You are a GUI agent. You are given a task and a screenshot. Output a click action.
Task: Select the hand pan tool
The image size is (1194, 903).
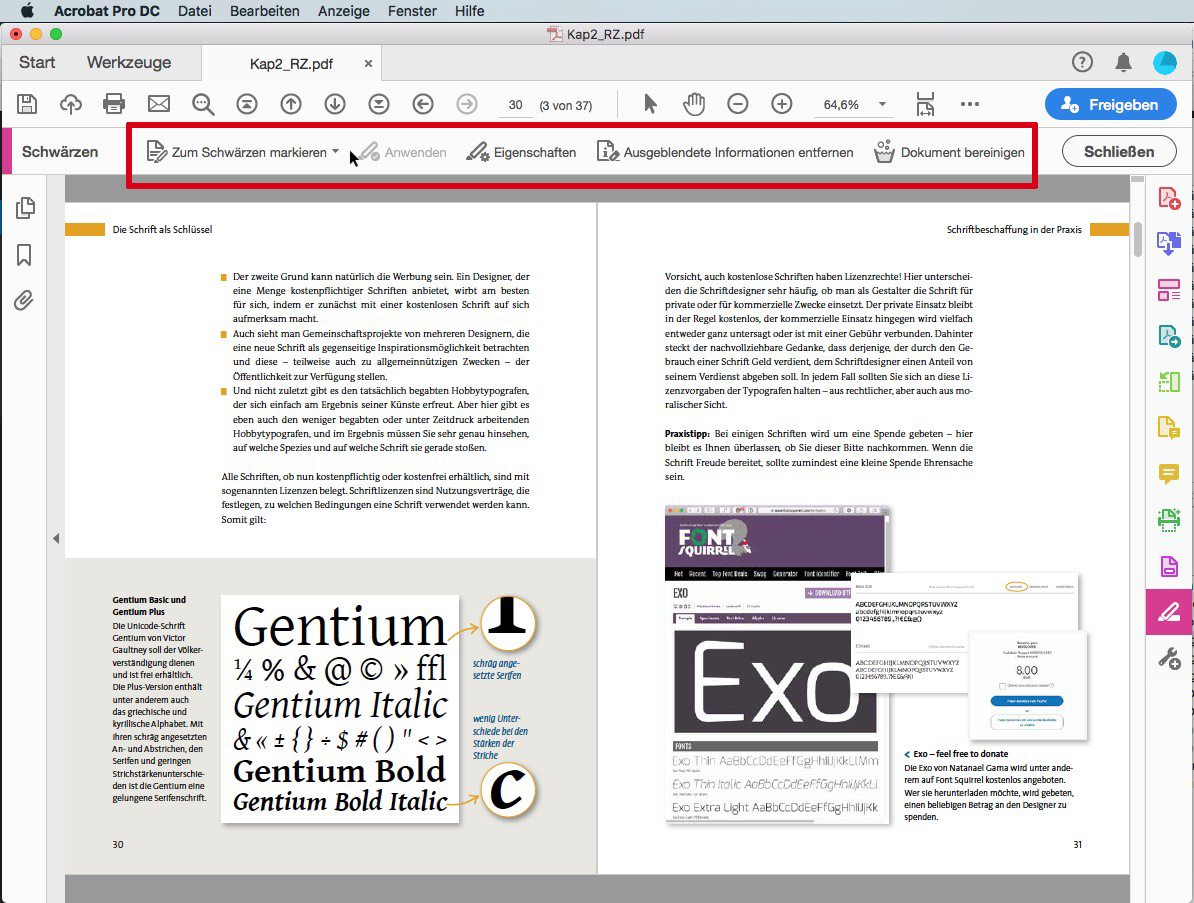[694, 104]
